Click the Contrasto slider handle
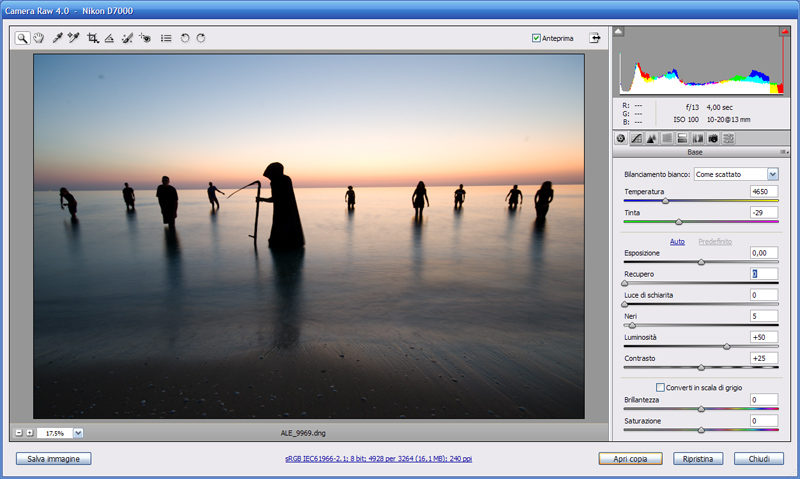 pyautogui.click(x=701, y=368)
